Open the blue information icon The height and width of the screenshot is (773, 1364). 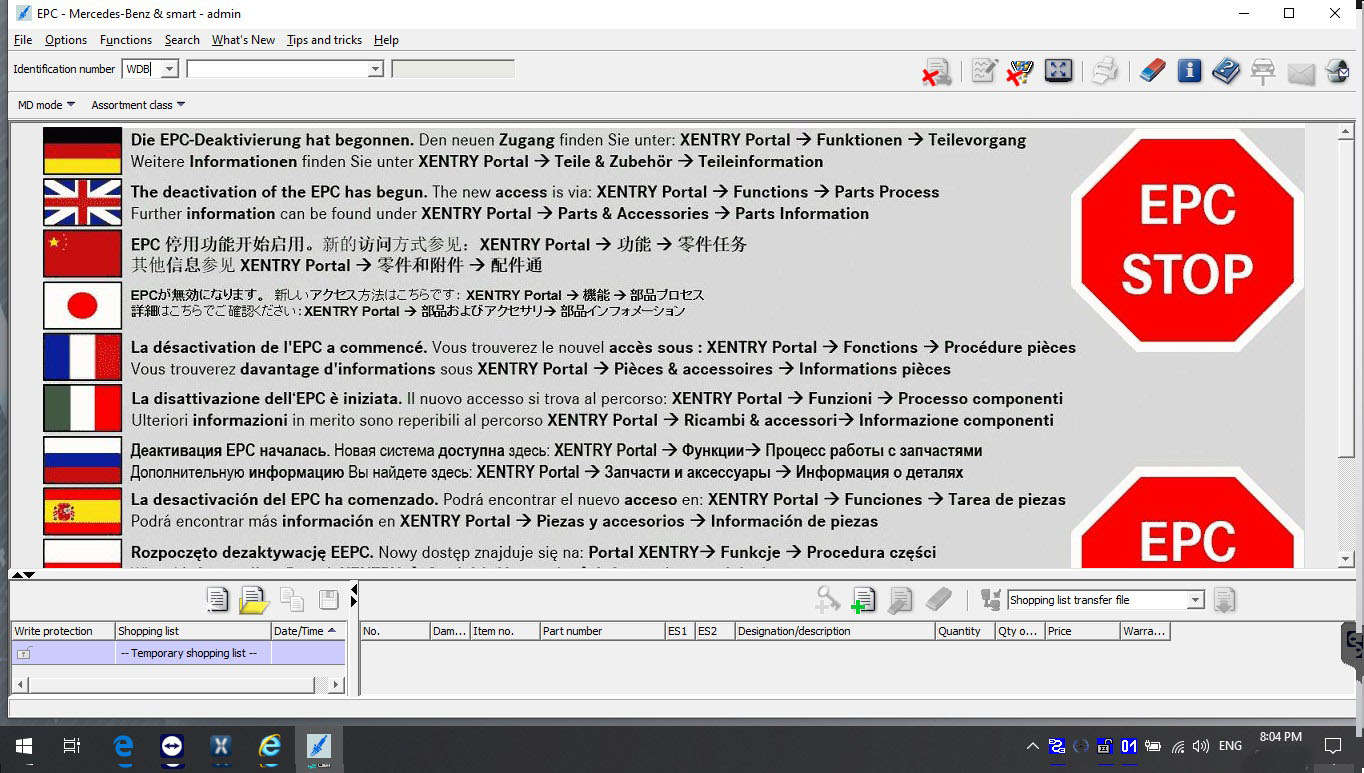point(1189,71)
